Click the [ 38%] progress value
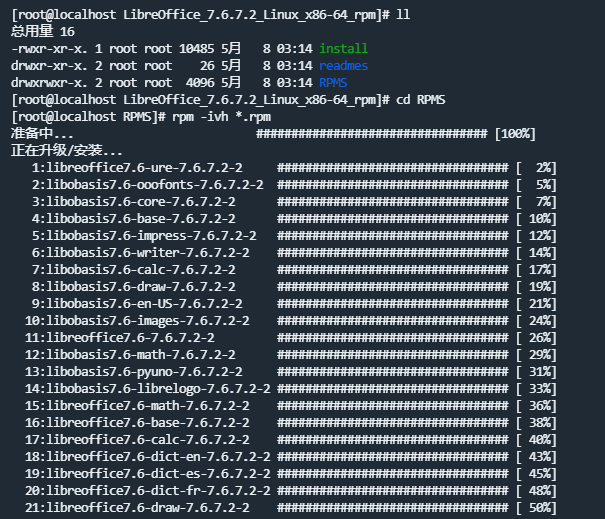605x519 pixels. coord(536,422)
